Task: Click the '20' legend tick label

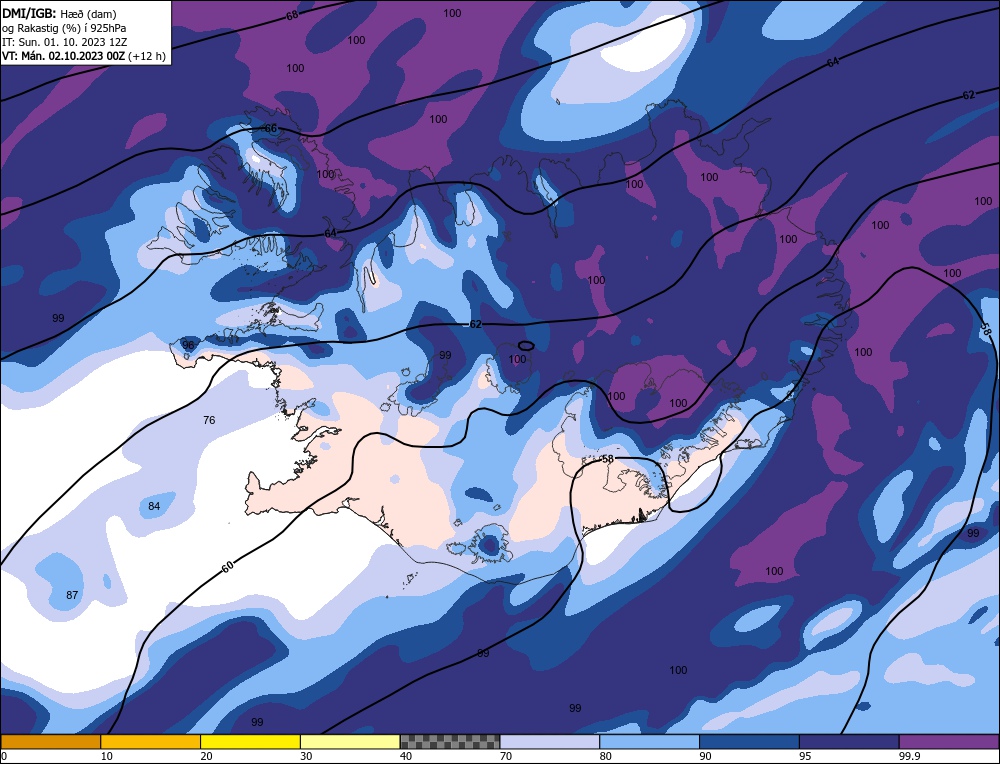Action: point(206,756)
